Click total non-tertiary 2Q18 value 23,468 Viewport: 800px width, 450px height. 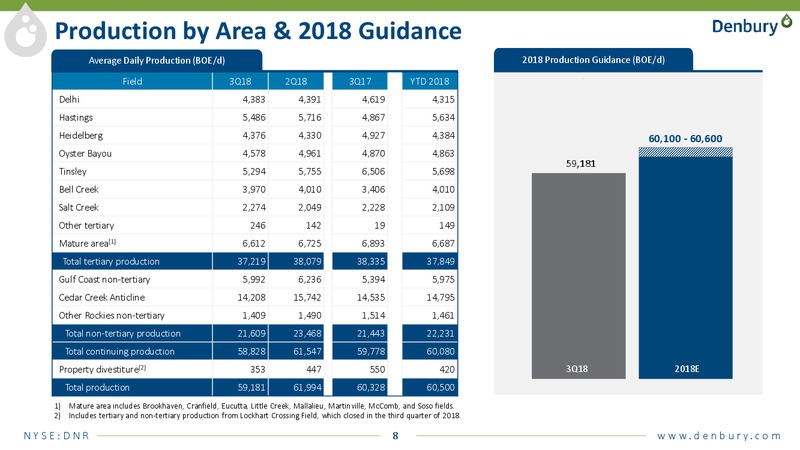[307, 334]
